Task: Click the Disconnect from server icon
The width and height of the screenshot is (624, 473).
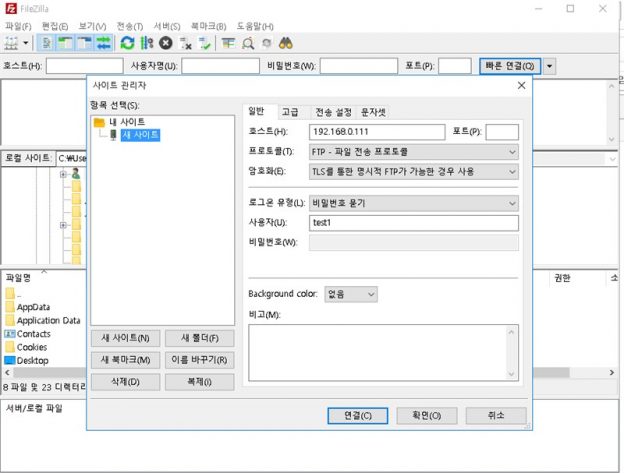Action: [x=185, y=43]
